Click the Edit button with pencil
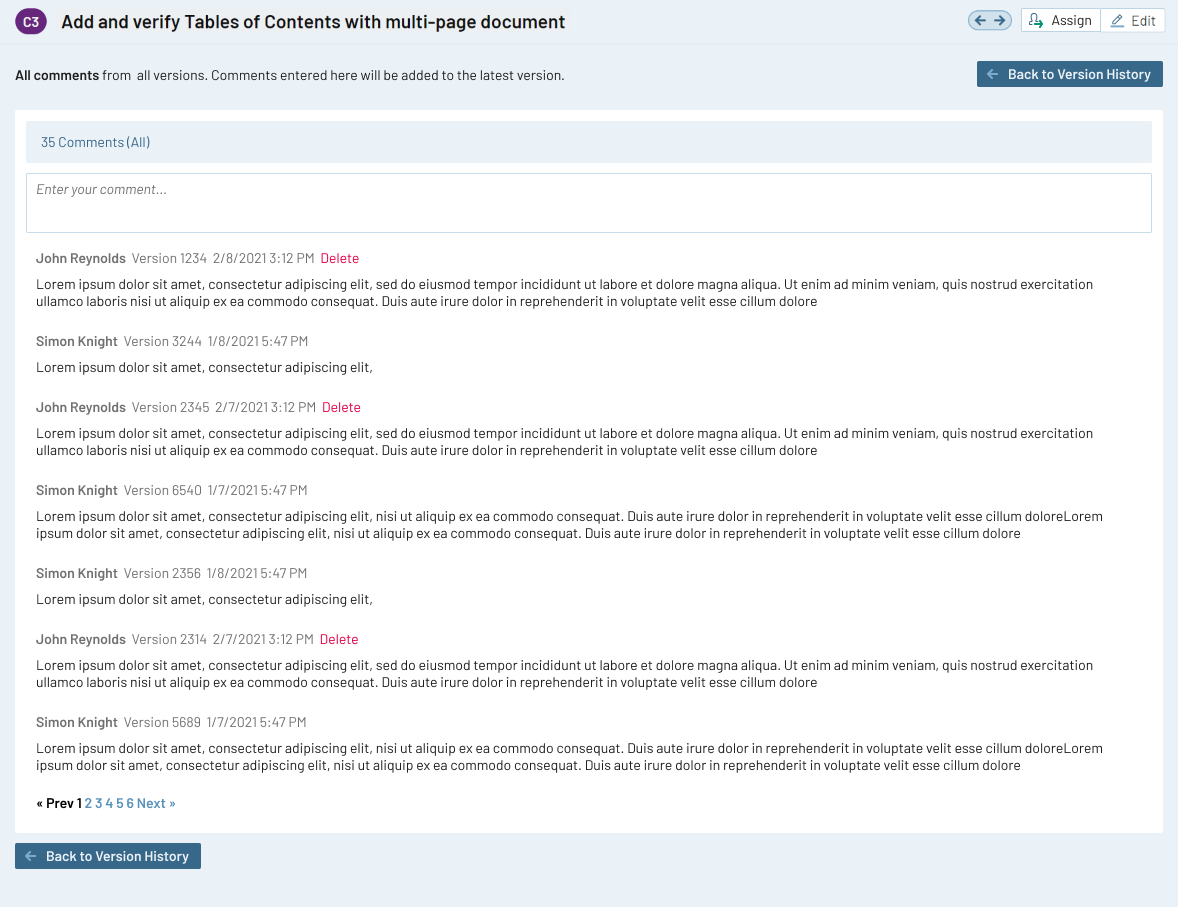This screenshot has width=1178, height=907. tap(1132, 21)
